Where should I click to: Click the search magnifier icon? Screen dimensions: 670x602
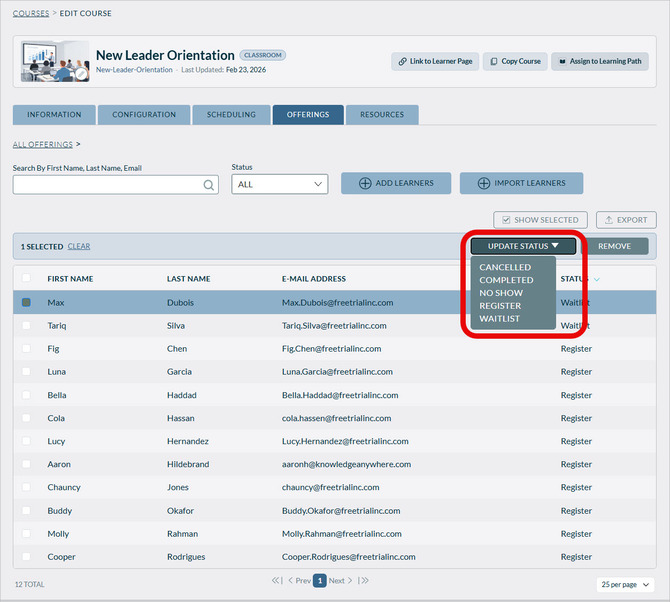209,185
